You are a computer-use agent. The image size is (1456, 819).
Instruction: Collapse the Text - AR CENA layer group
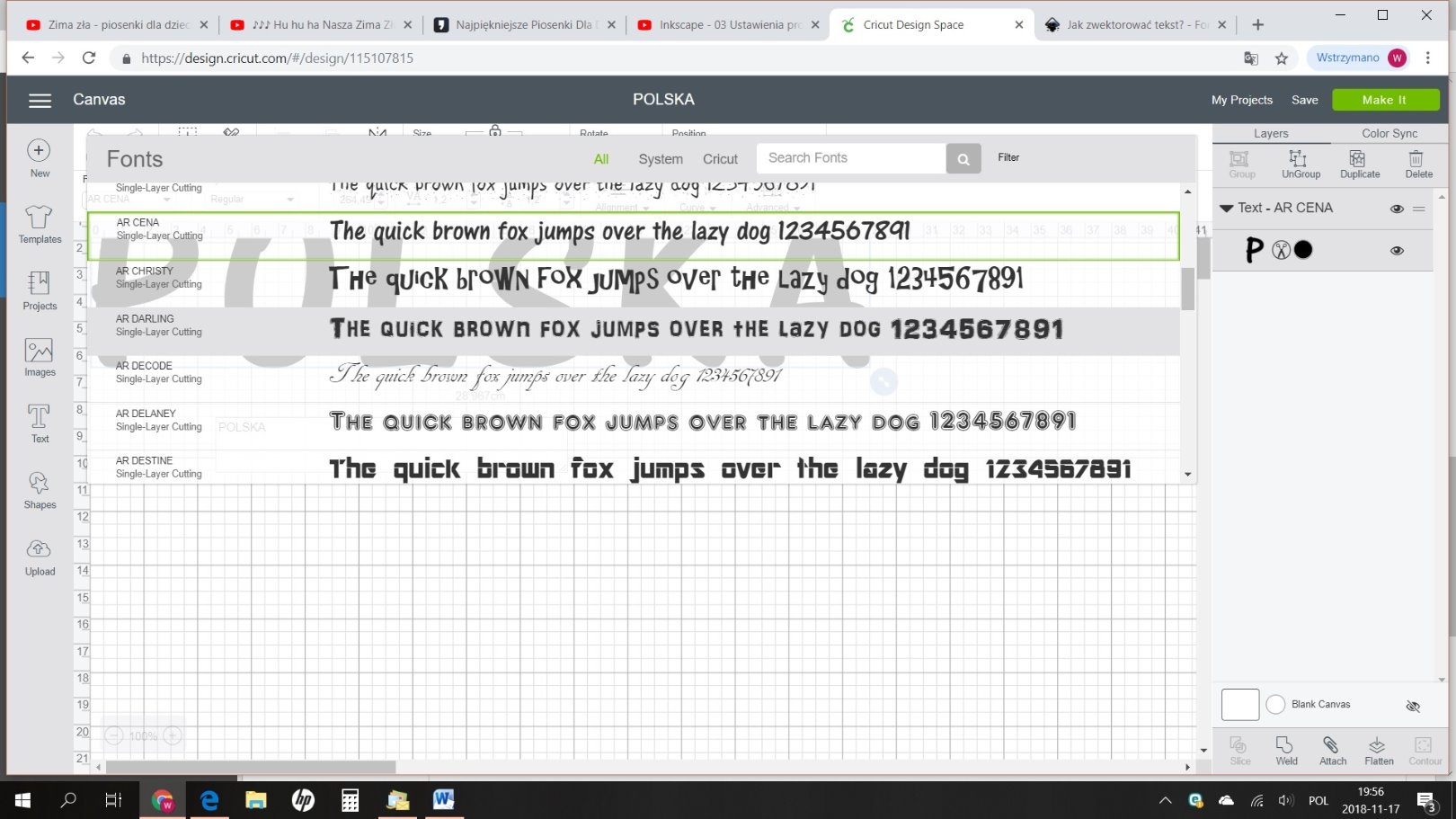[x=1226, y=208]
